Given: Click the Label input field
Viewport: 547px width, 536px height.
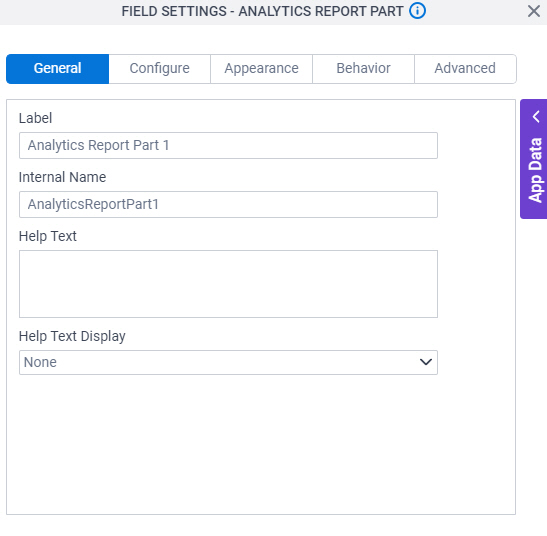Looking at the screenshot, I should [228, 146].
